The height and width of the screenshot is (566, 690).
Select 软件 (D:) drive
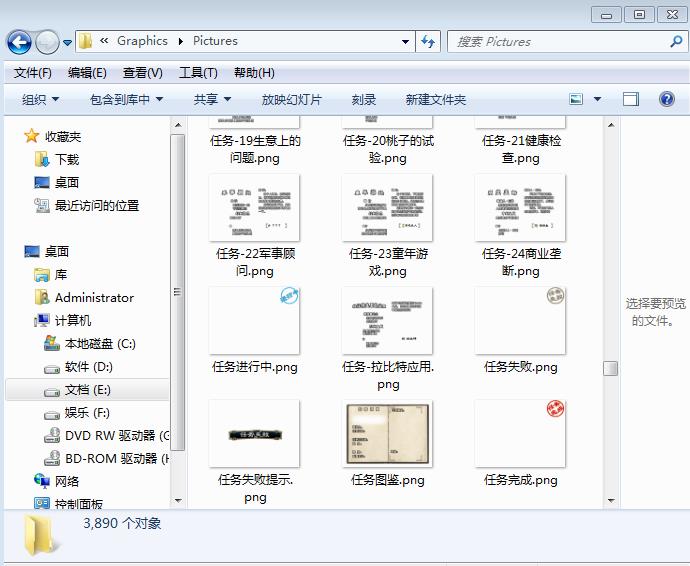tap(88, 366)
